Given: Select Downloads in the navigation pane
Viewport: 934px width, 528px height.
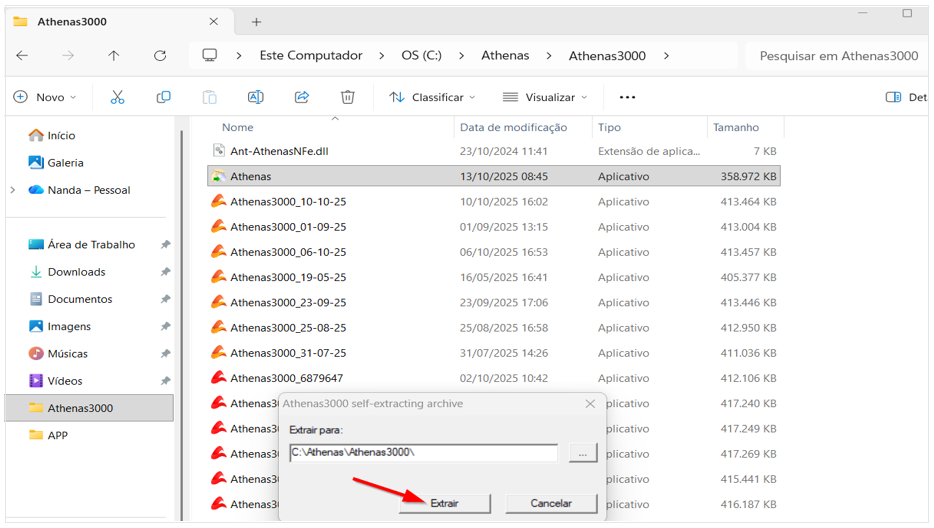Looking at the screenshot, I should click(76, 272).
